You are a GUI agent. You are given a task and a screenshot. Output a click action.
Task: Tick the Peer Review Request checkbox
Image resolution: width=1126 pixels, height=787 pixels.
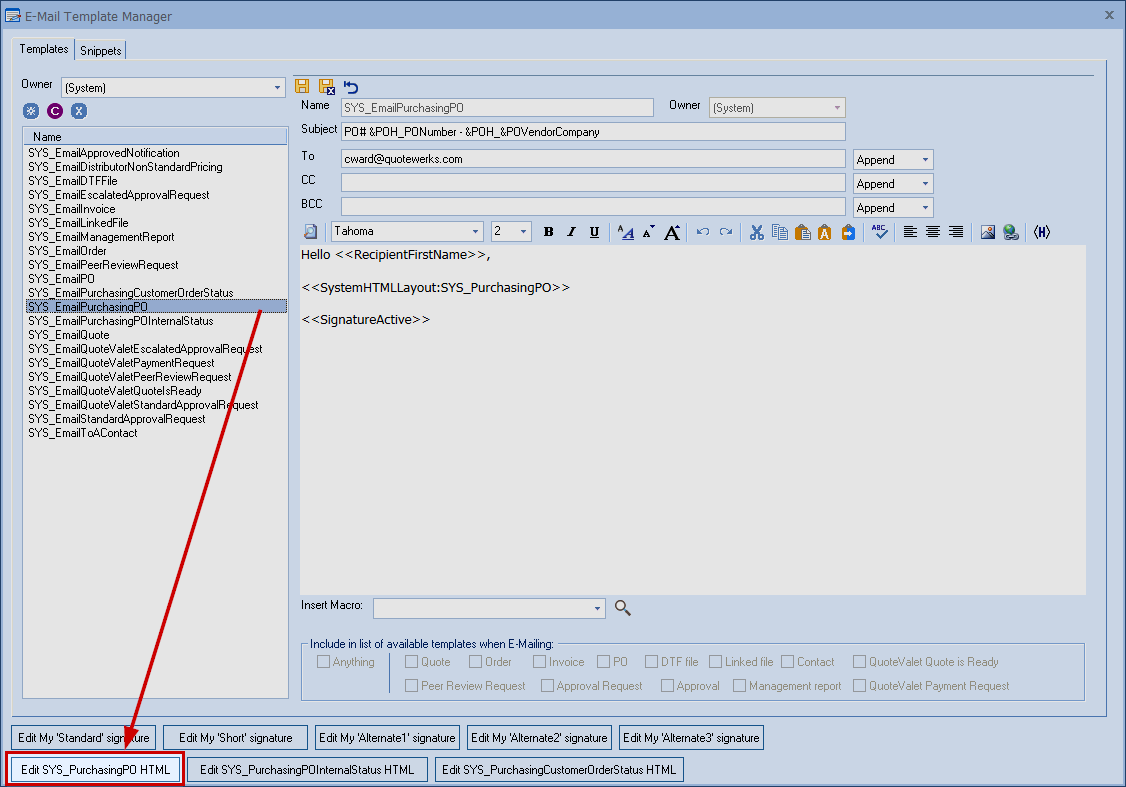coord(411,686)
